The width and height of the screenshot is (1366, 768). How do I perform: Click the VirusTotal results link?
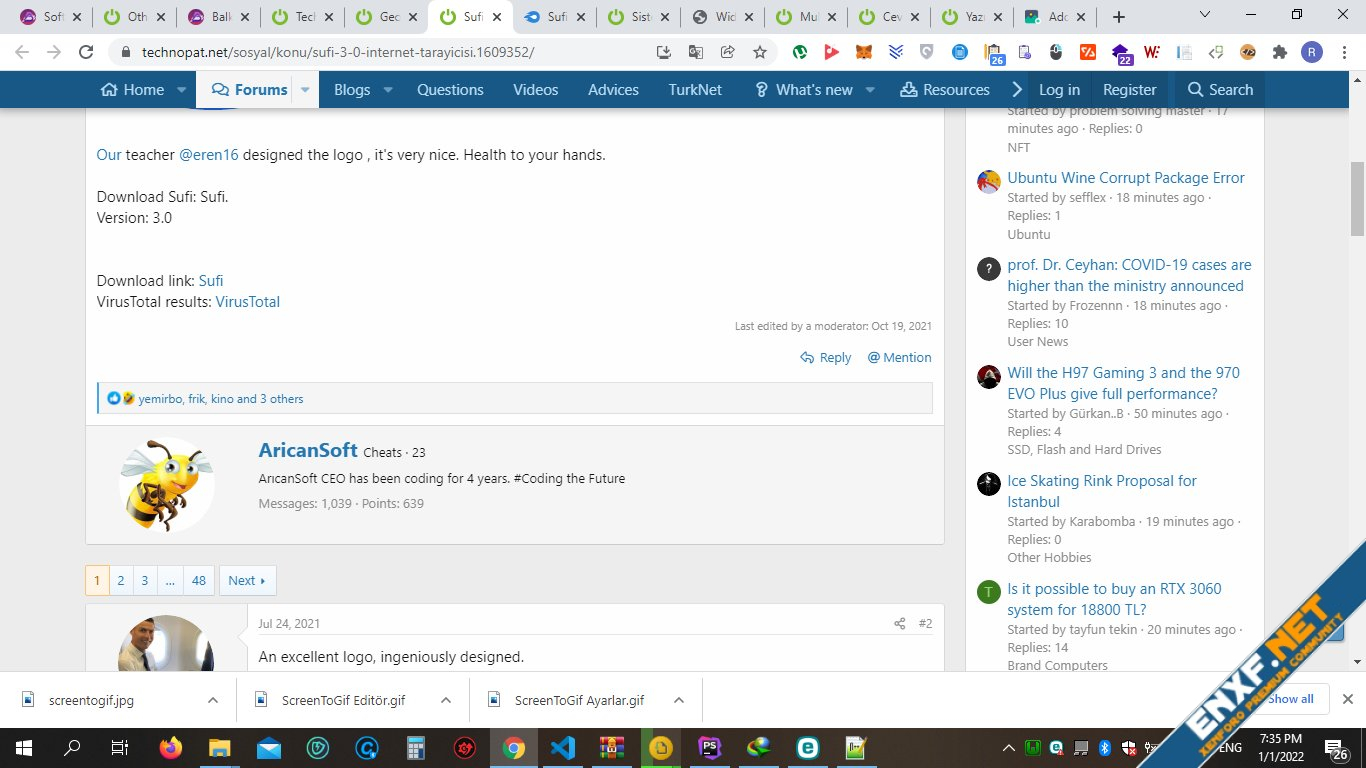coord(247,302)
